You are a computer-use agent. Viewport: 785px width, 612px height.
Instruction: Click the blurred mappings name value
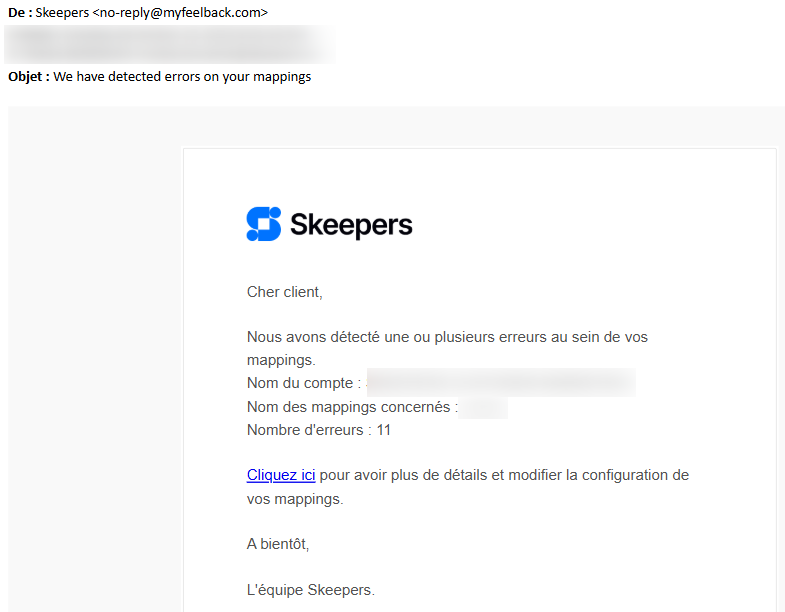tap(485, 407)
